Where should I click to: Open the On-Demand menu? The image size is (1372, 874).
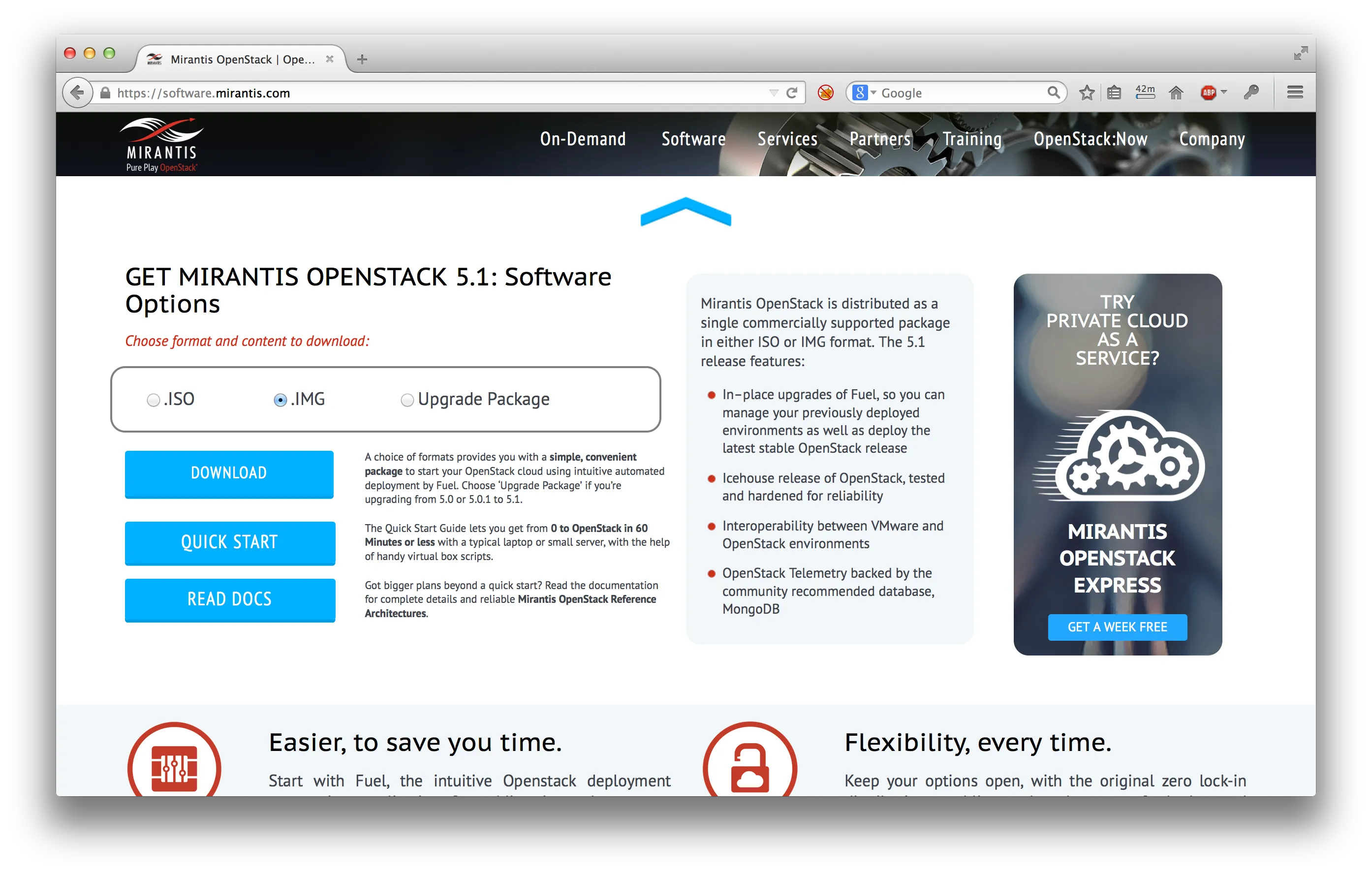point(582,139)
